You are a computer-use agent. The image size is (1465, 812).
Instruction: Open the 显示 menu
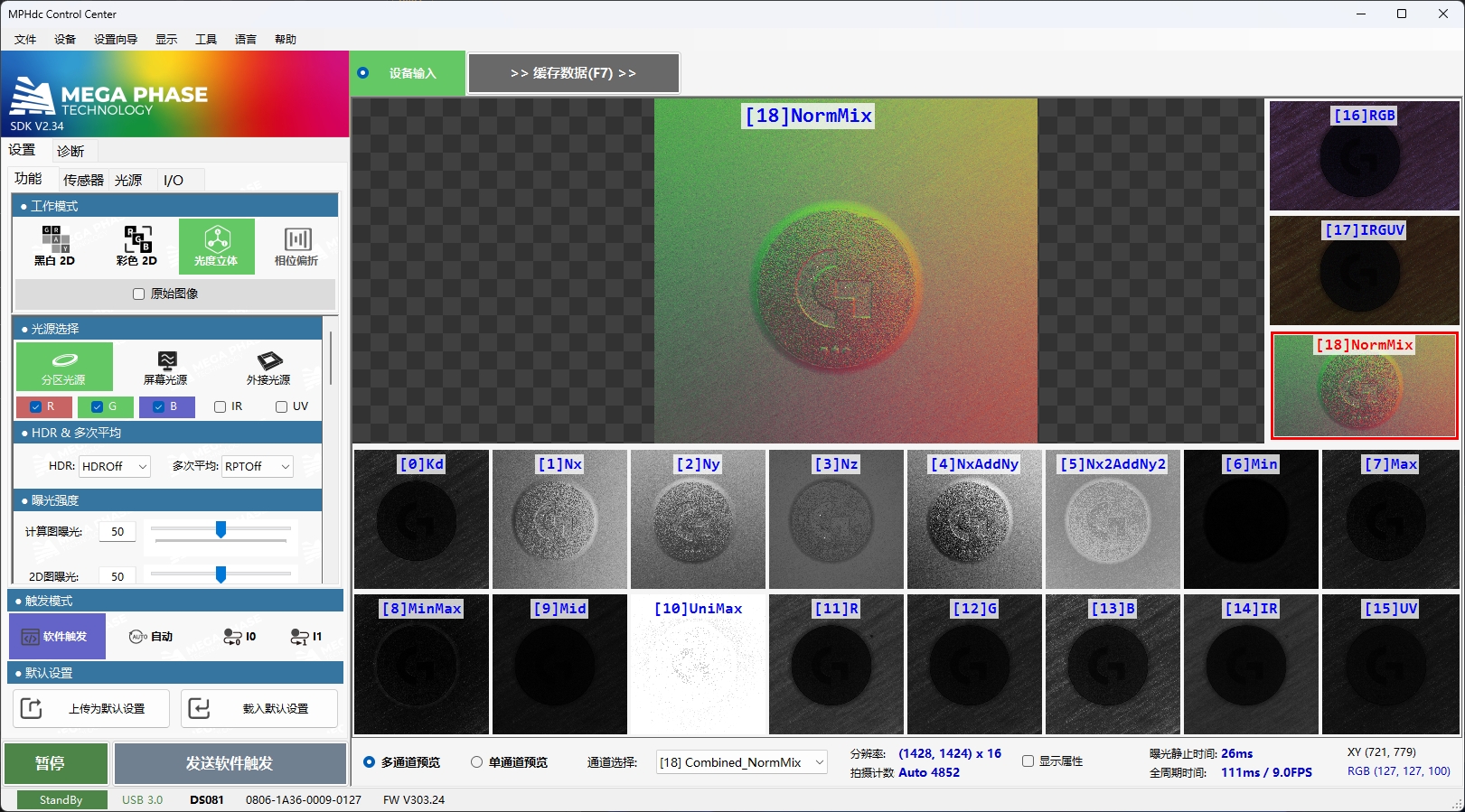[166, 39]
